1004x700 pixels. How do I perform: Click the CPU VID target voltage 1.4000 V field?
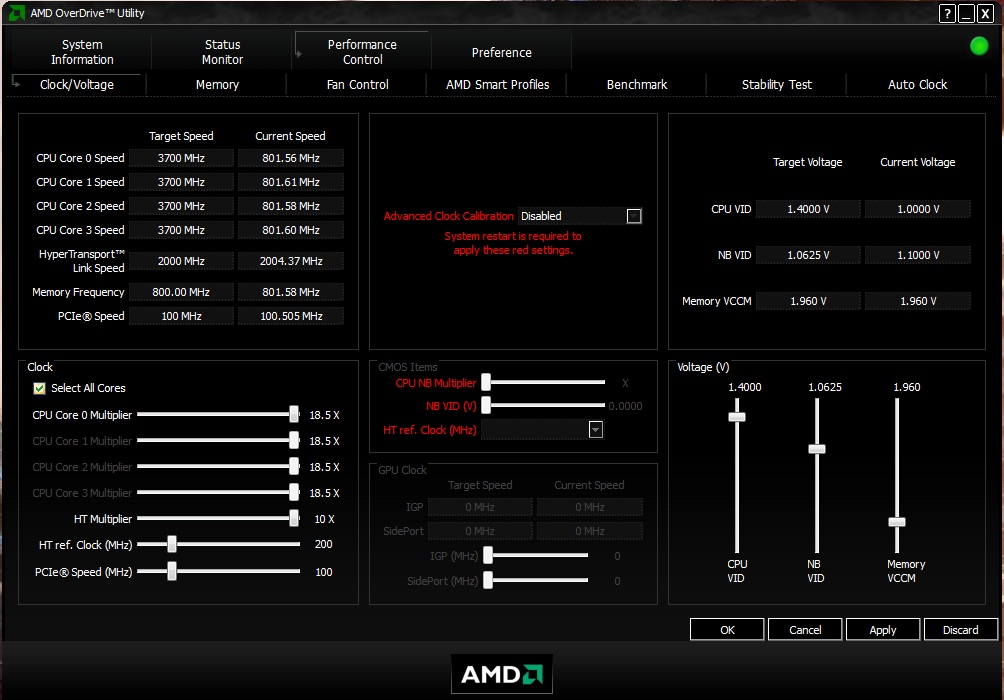tap(808, 209)
